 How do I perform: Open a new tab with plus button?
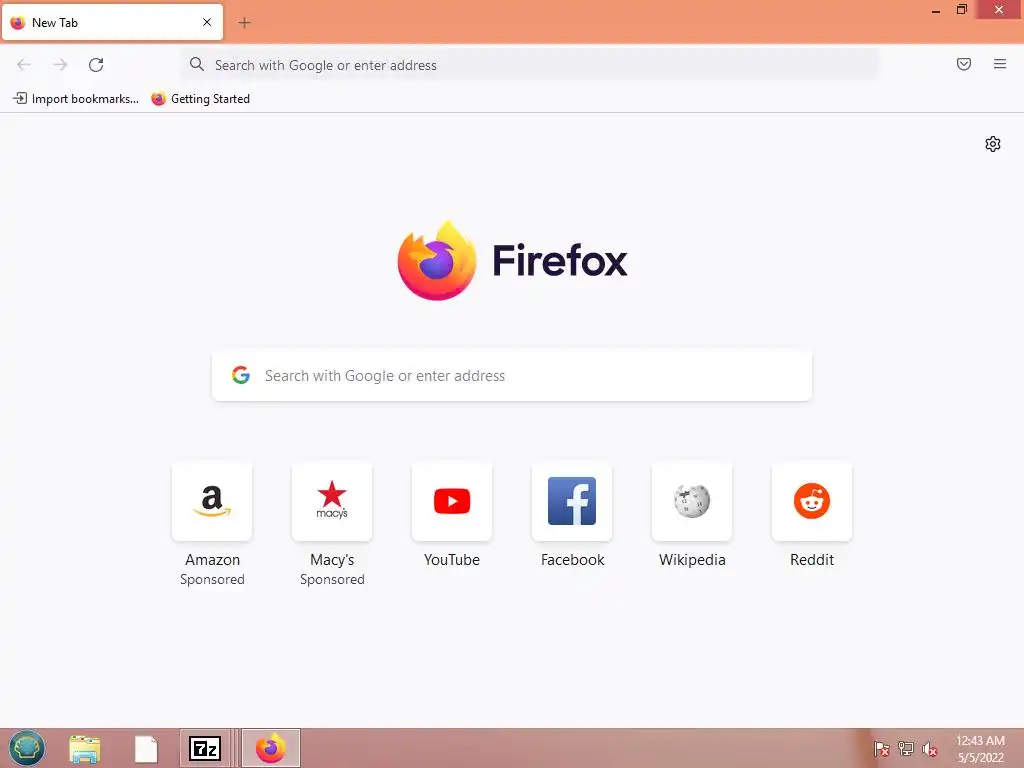point(244,23)
